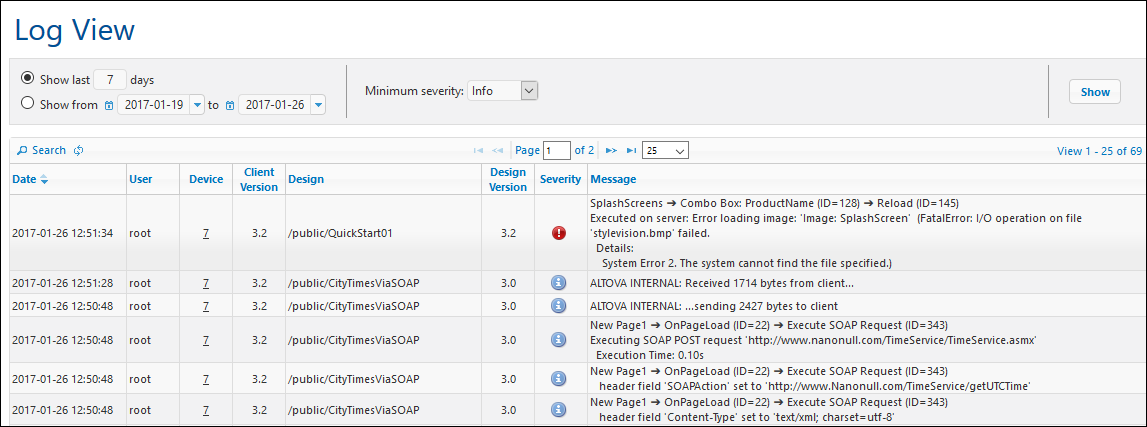The width and height of the screenshot is (1147, 427).
Task: Open the rows-per-page dropdown showing 25
Action: (x=665, y=151)
